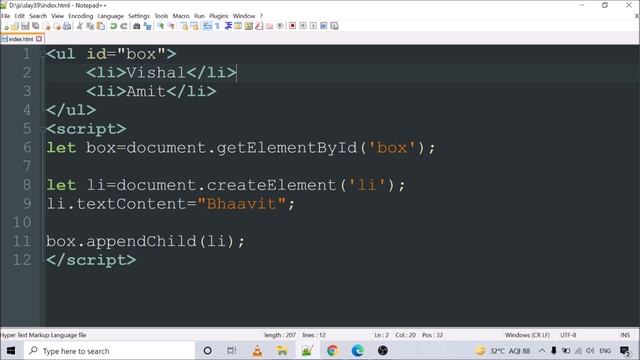Open the Search menu
This screenshot has height=360, width=640.
pos(38,16)
